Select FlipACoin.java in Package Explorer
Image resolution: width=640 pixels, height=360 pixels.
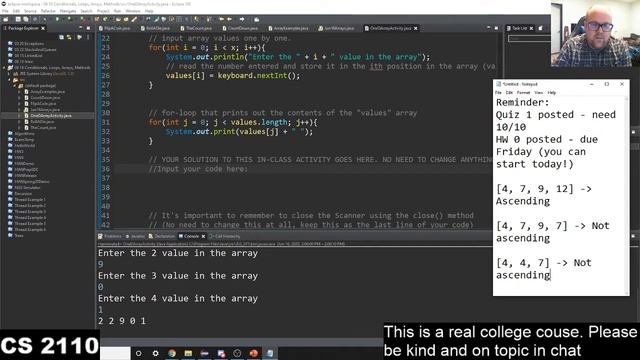coord(43,104)
